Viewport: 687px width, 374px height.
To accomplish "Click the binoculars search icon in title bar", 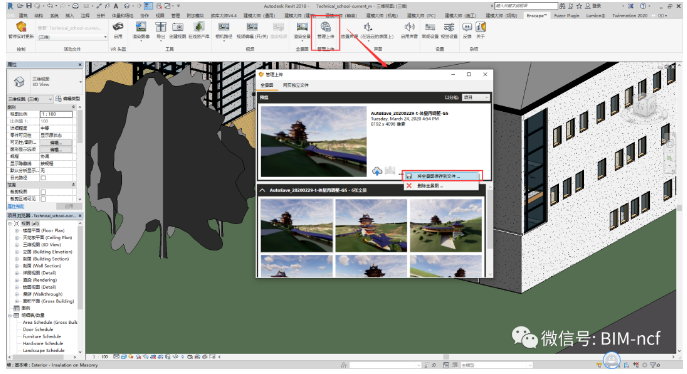I will 563,6.
